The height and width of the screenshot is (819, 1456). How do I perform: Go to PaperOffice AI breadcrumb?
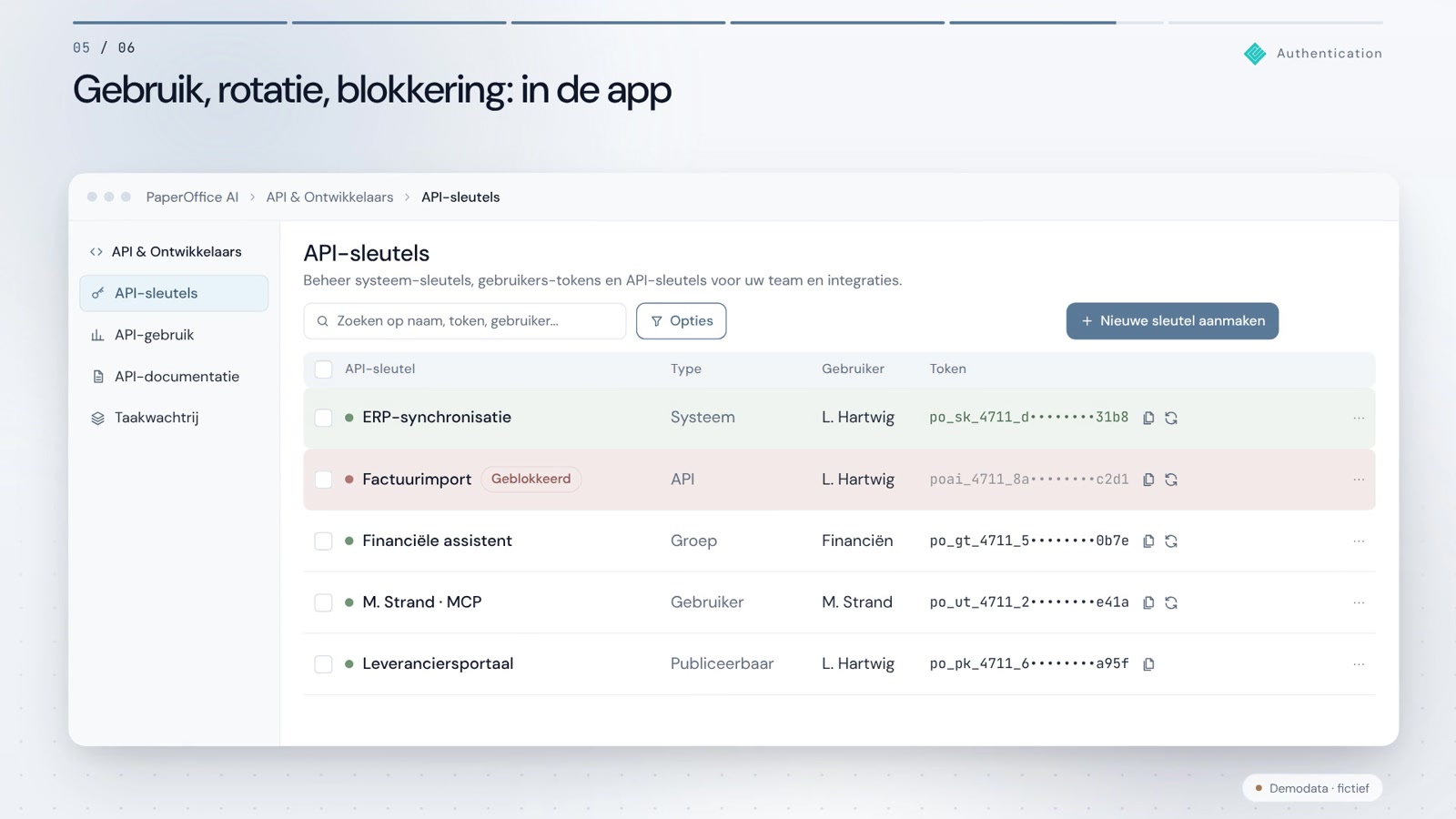[x=192, y=197]
